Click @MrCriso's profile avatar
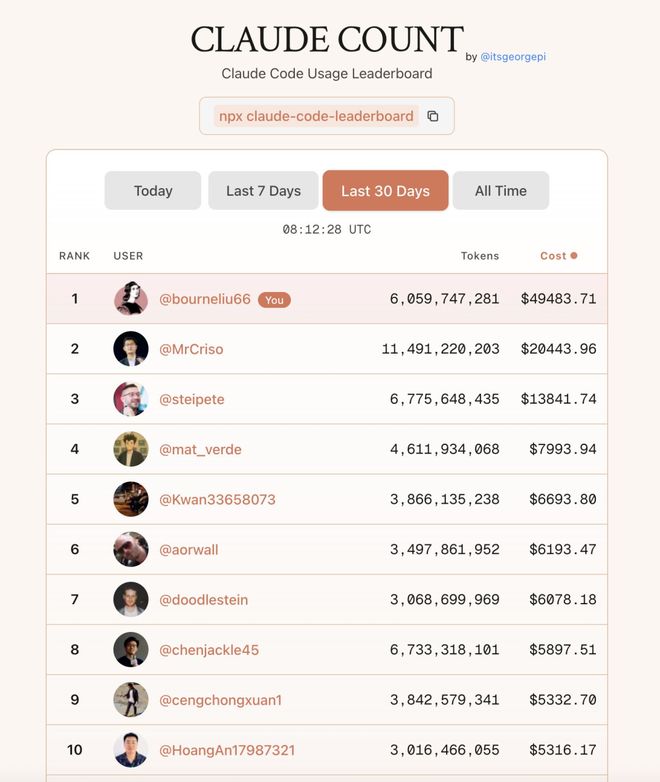Viewport: 660px width, 782px height. 131,349
